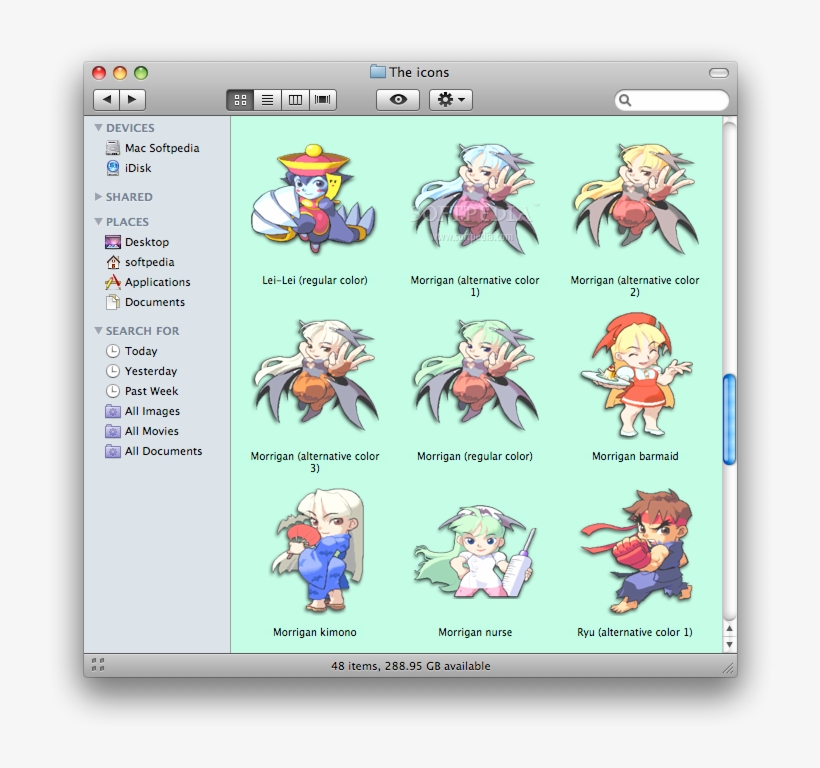The image size is (820, 768).
Task: Expand the SHARED section
Action: 98,197
